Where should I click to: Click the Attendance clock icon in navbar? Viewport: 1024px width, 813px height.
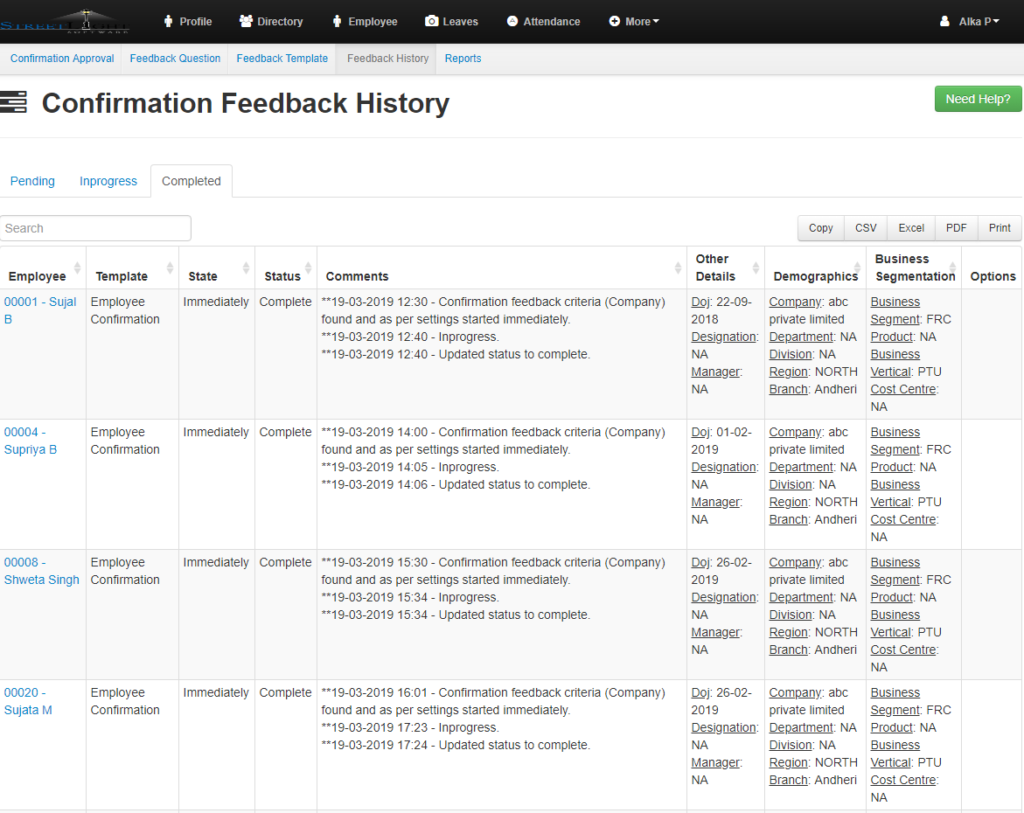[513, 22]
